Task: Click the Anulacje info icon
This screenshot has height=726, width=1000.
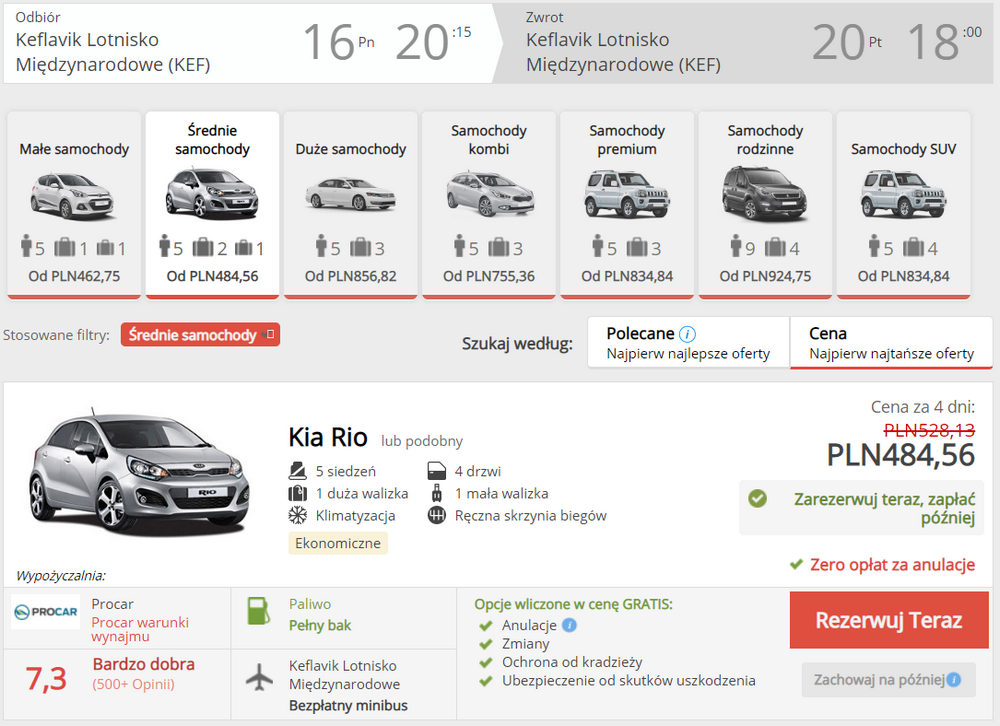Action: [x=570, y=625]
